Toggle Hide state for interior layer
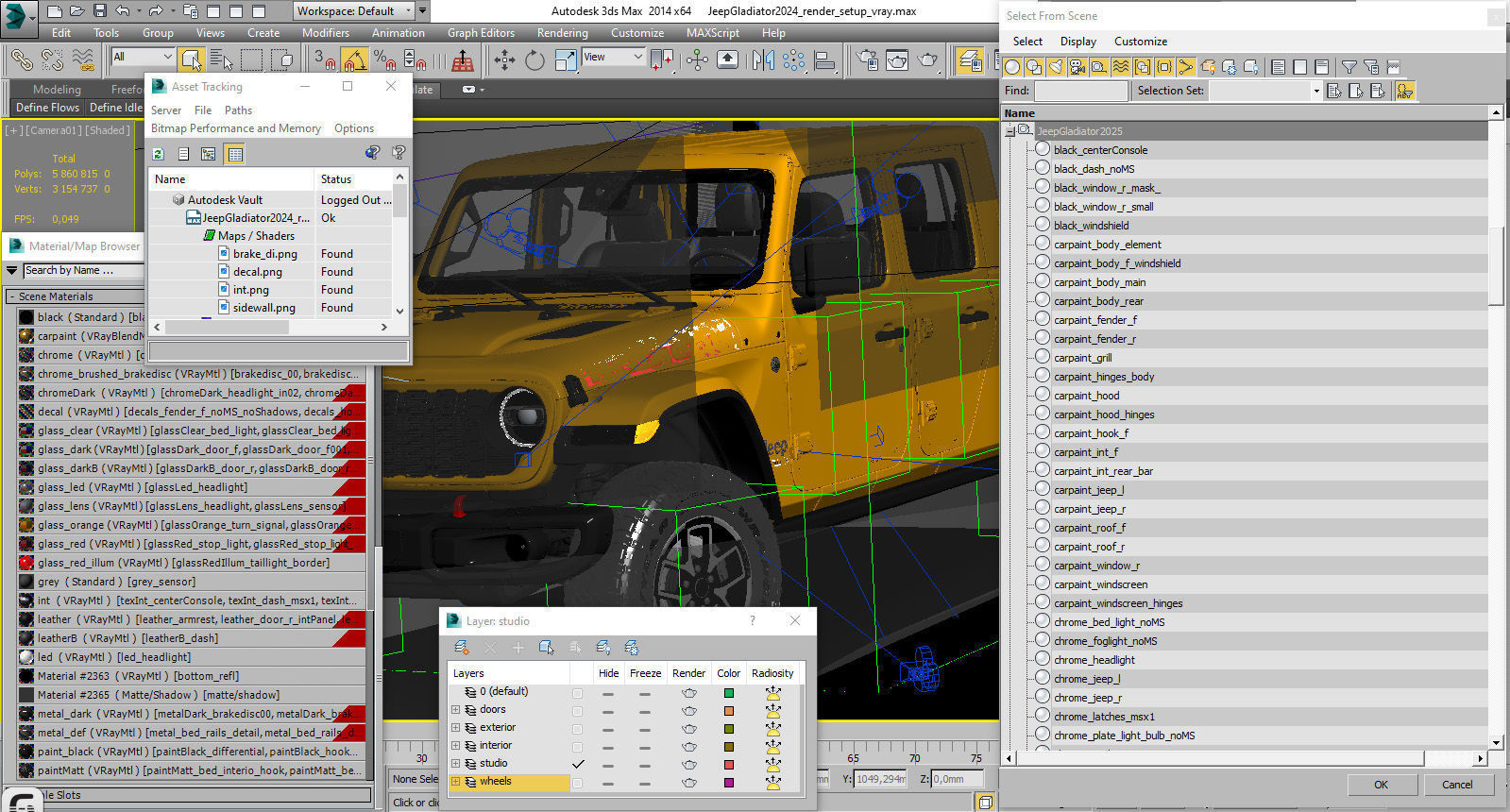Image resolution: width=1510 pixels, height=812 pixels. (x=608, y=747)
